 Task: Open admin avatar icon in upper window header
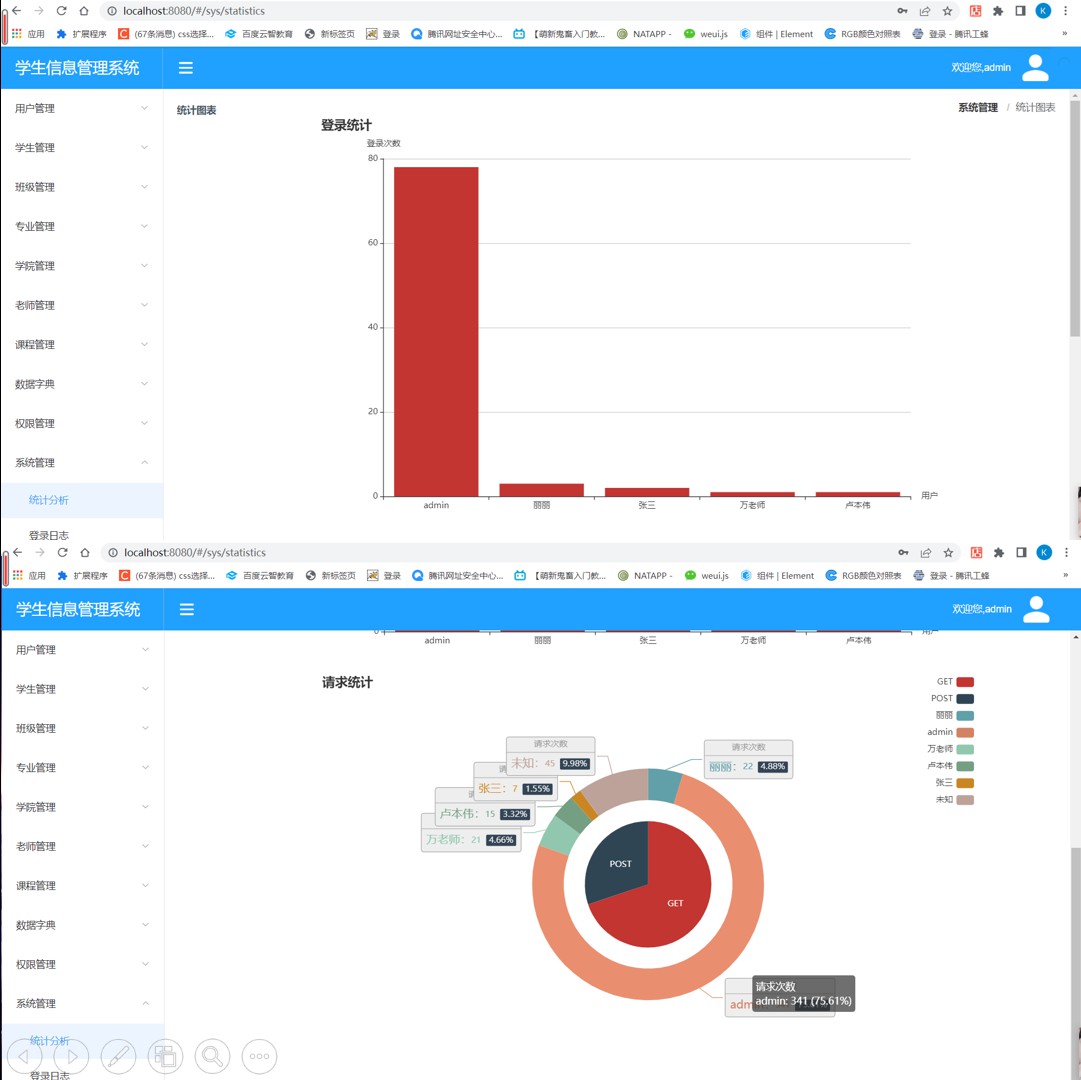tap(1035, 68)
